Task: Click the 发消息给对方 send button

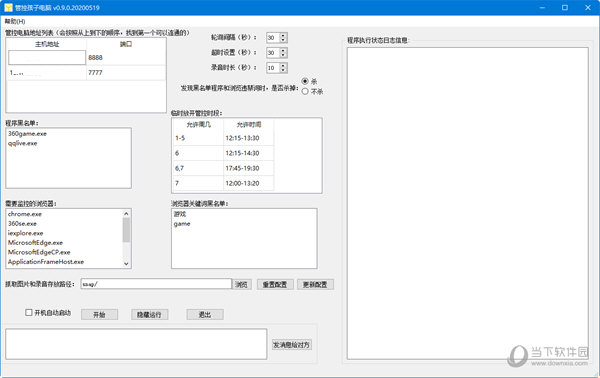Action: (x=292, y=345)
